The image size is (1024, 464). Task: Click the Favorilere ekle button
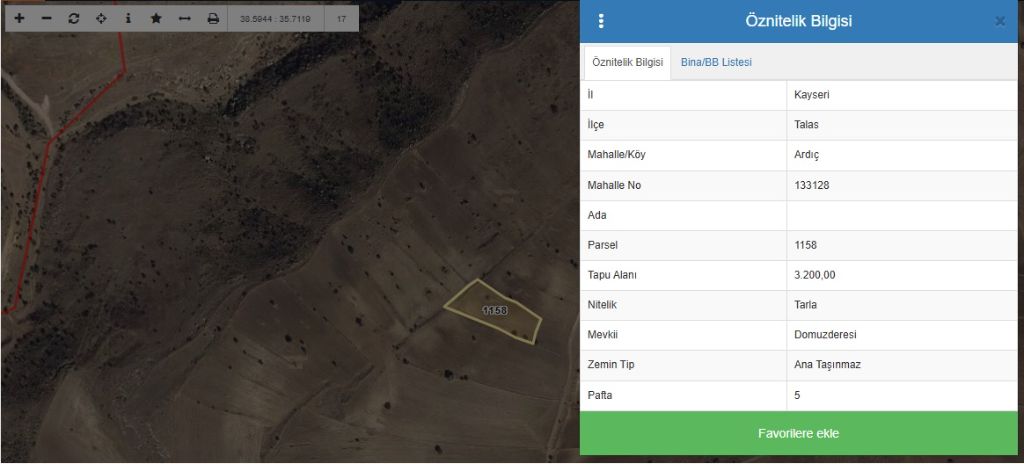(798, 433)
